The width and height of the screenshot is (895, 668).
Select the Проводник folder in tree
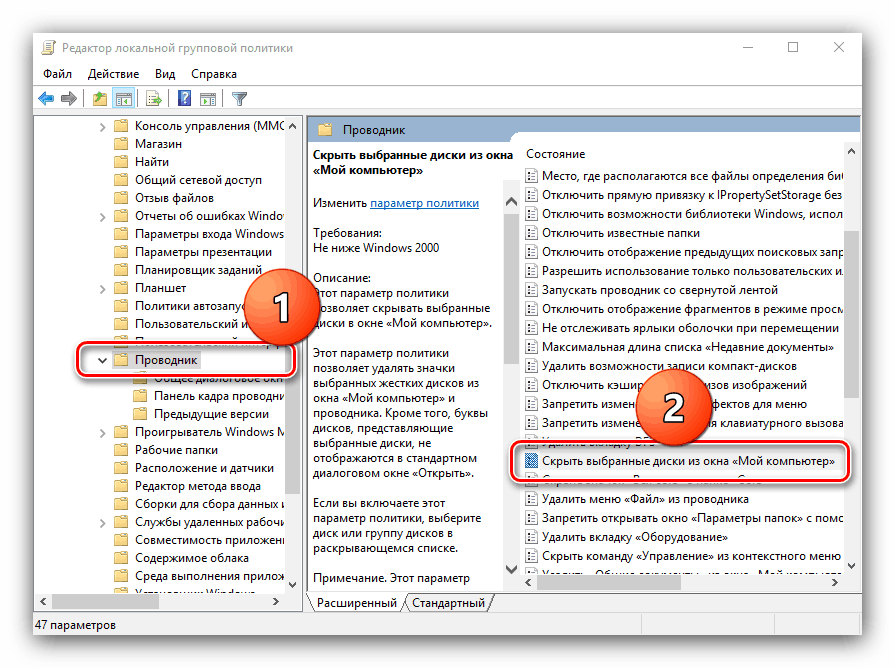coord(166,360)
